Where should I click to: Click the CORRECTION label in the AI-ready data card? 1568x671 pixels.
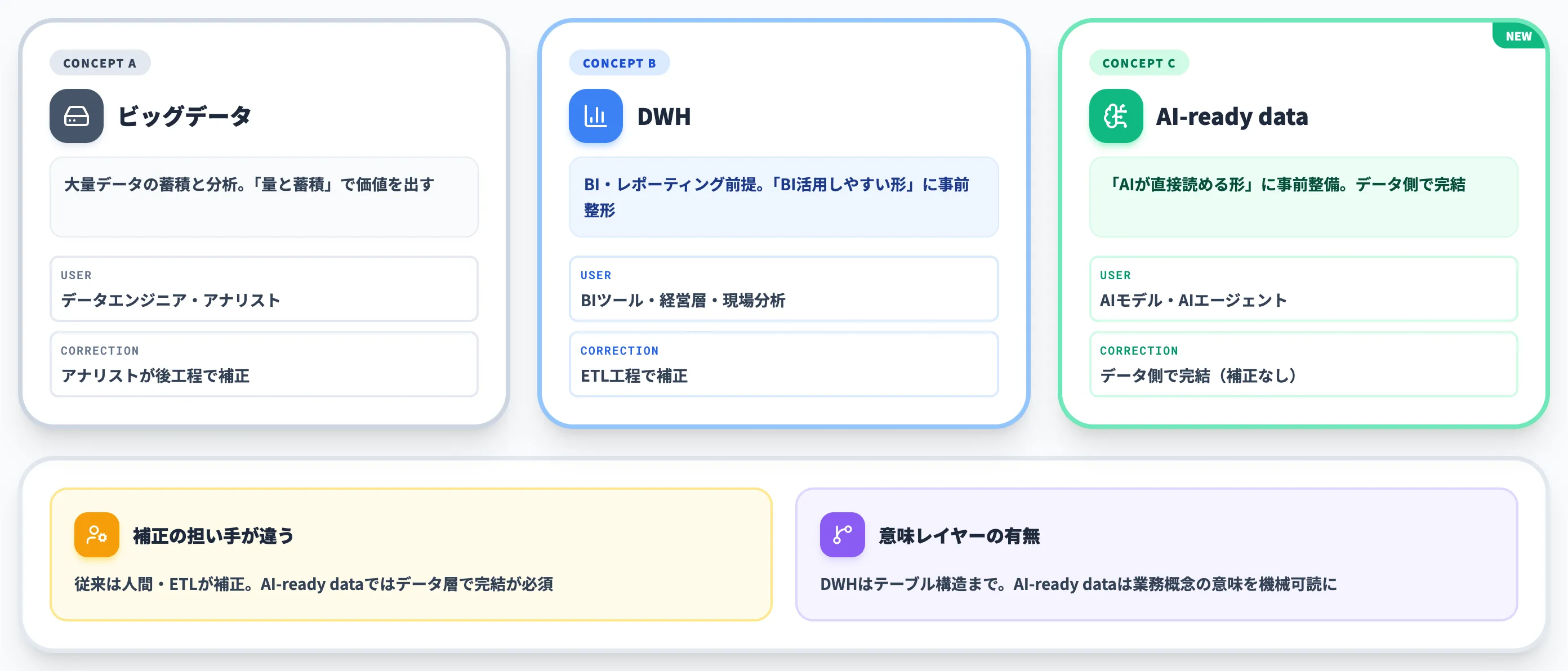pos(1139,350)
